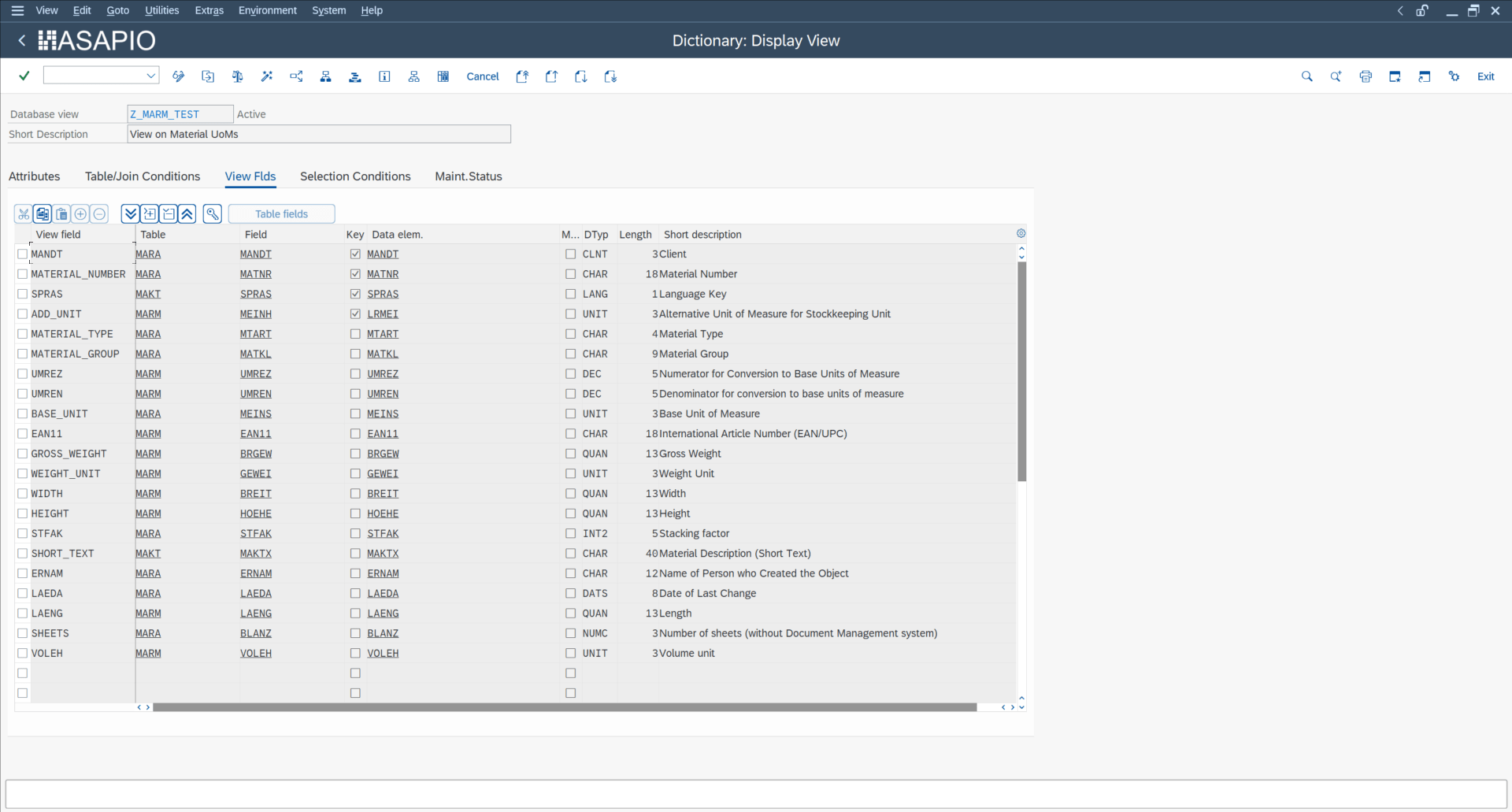
Task: Toggle the M... checkbox in VOLEH row
Action: [x=570, y=654]
